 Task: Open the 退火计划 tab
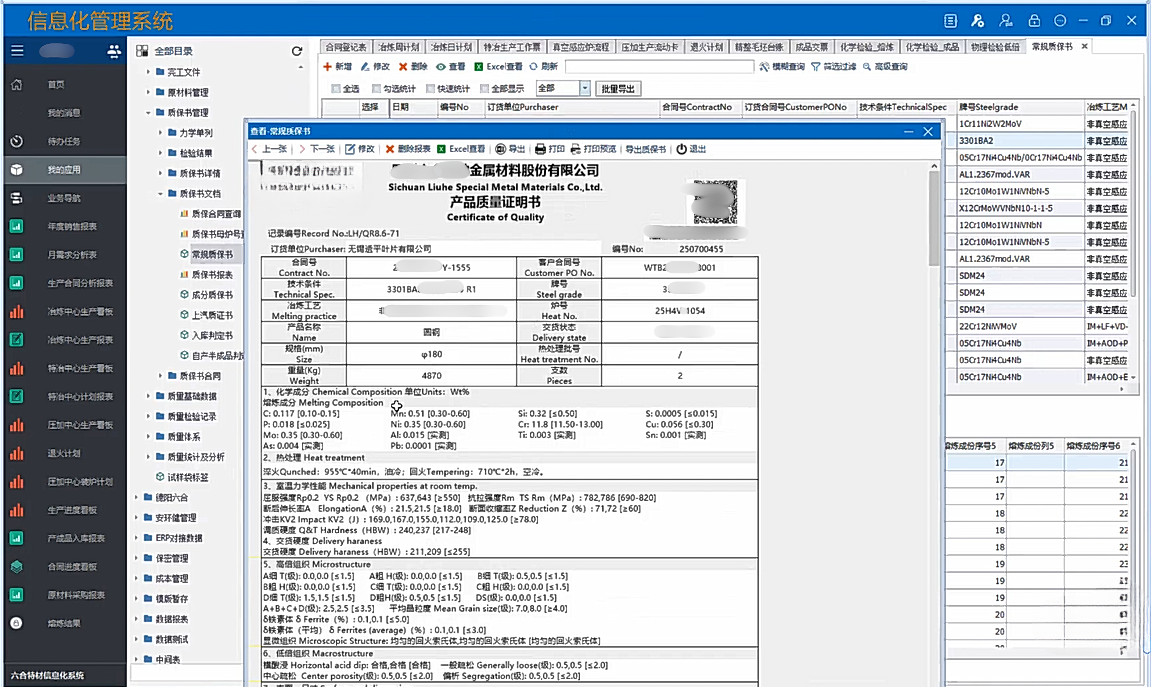click(706, 47)
